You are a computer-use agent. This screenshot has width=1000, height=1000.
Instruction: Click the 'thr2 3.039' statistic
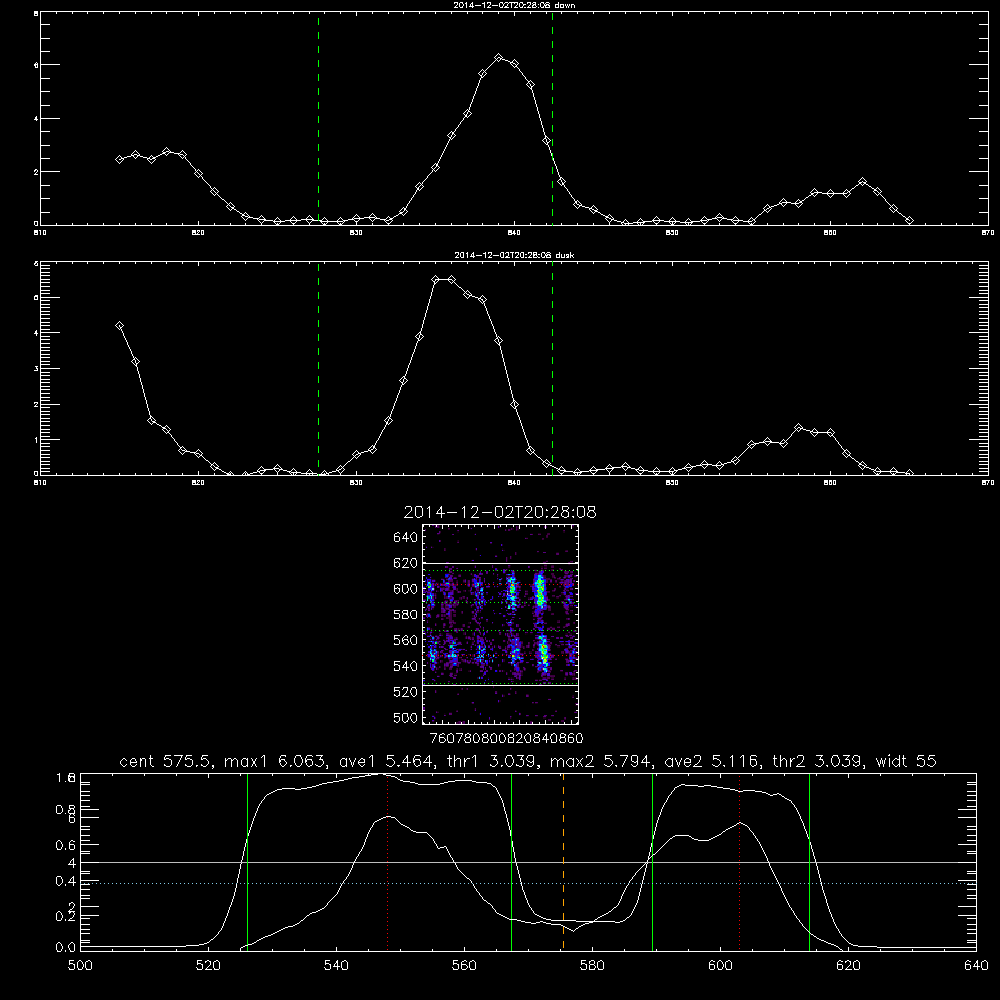pos(818,761)
